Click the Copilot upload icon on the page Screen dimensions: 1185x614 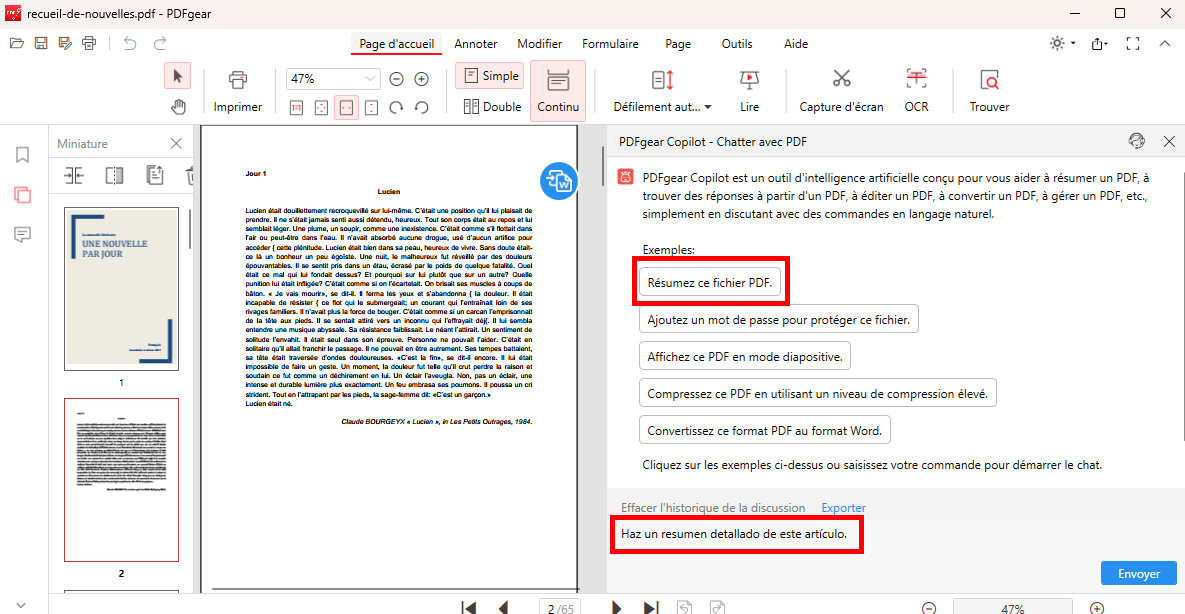[559, 181]
